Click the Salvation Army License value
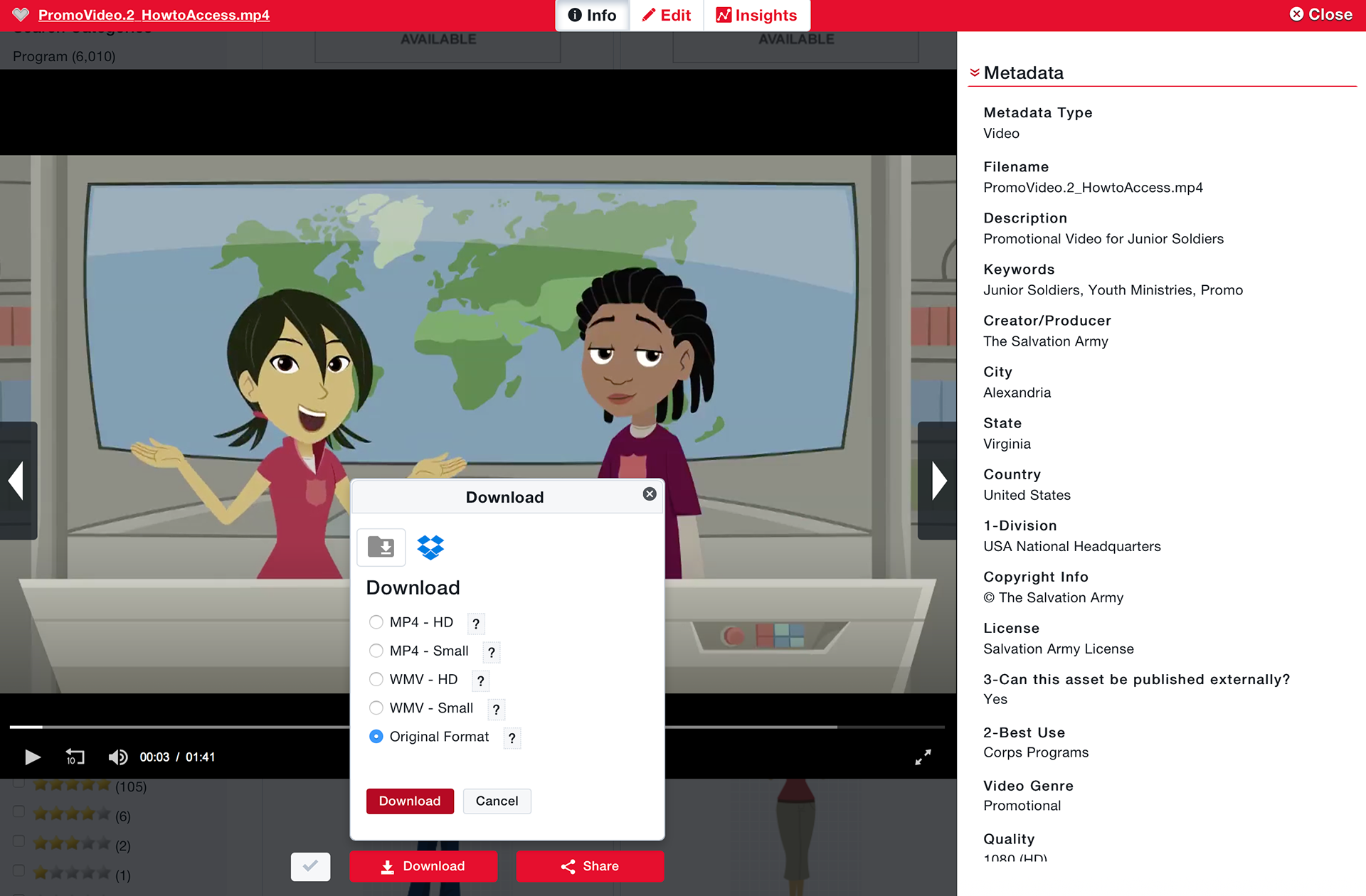The image size is (1366, 896). pos(1058,649)
